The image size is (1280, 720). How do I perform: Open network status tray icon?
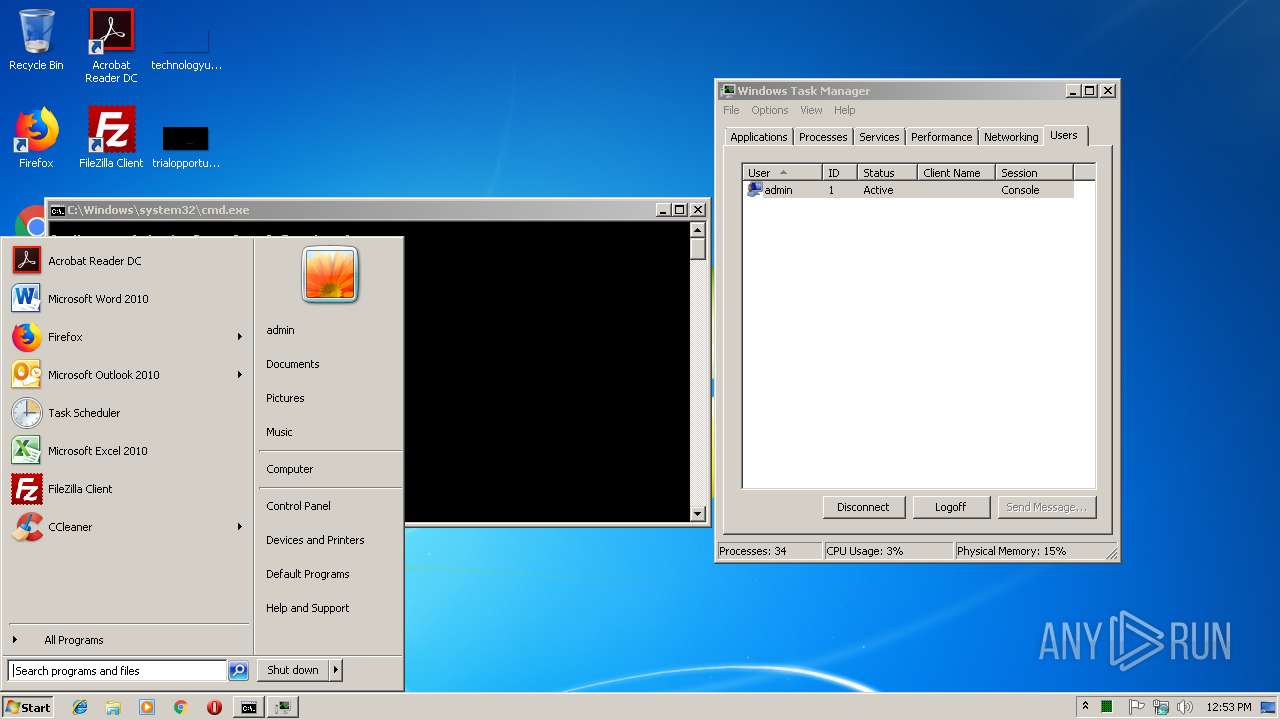pos(1161,707)
